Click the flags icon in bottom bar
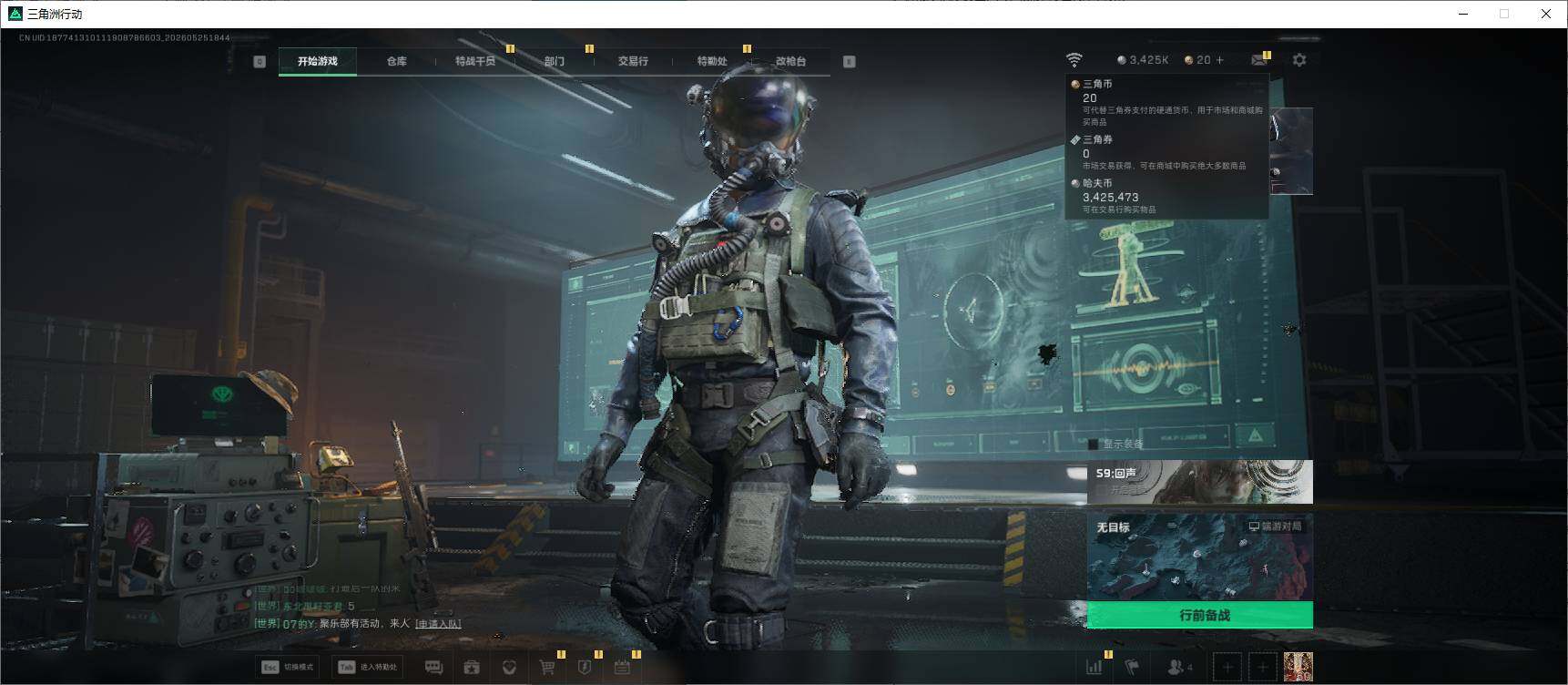 (x=1132, y=668)
